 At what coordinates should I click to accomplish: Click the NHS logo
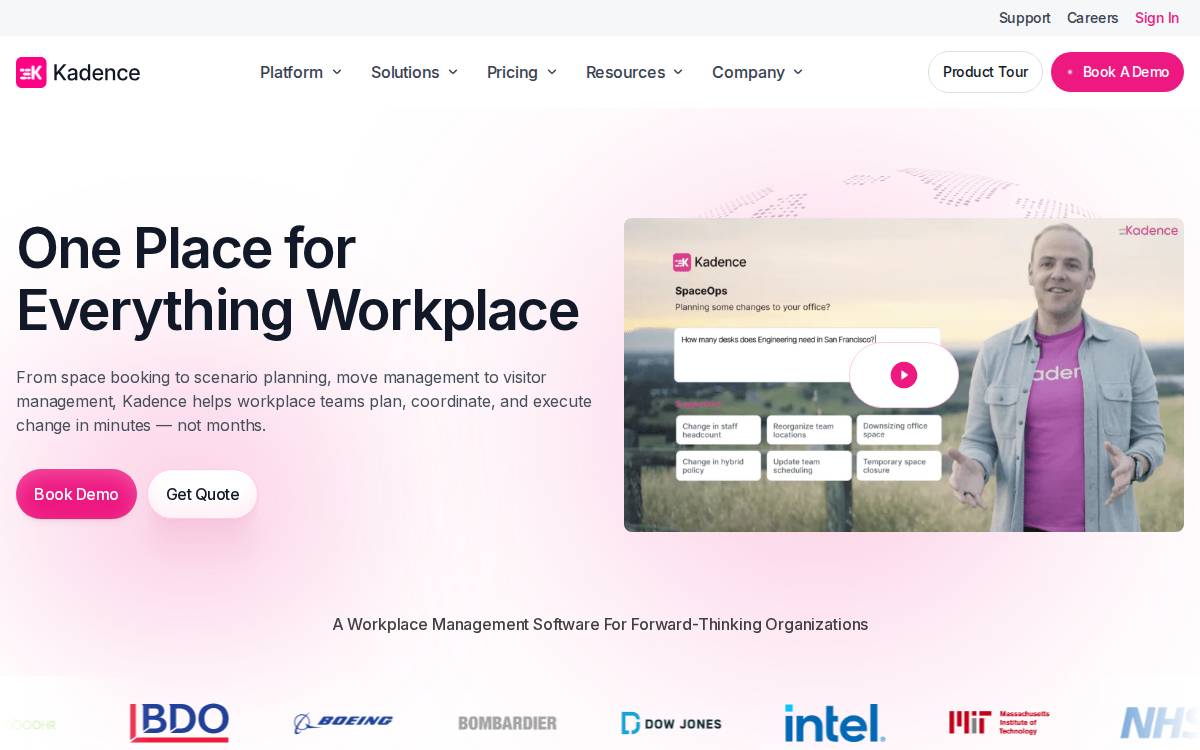pos(1159,722)
